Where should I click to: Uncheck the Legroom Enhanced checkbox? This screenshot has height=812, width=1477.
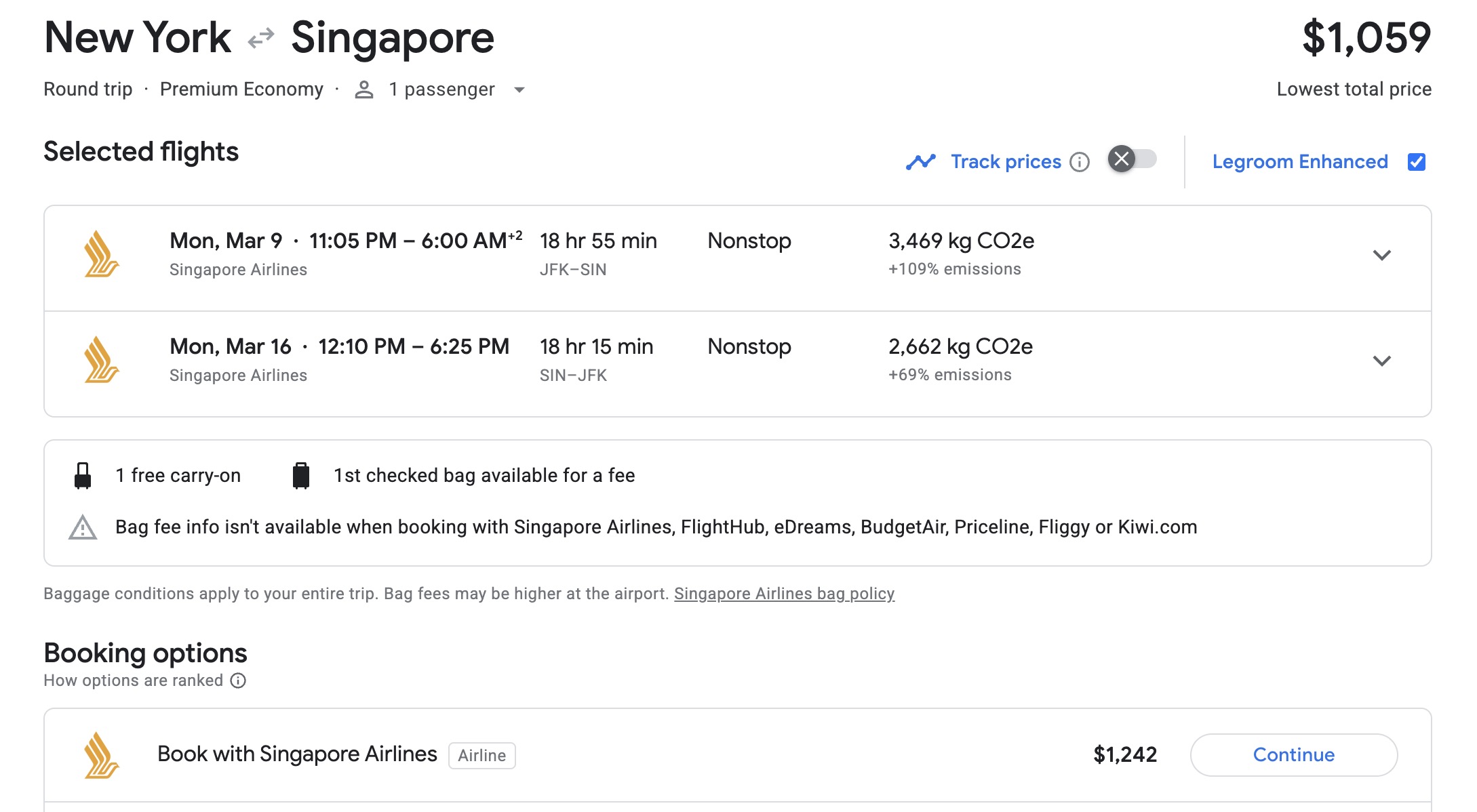[x=1417, y=161]
